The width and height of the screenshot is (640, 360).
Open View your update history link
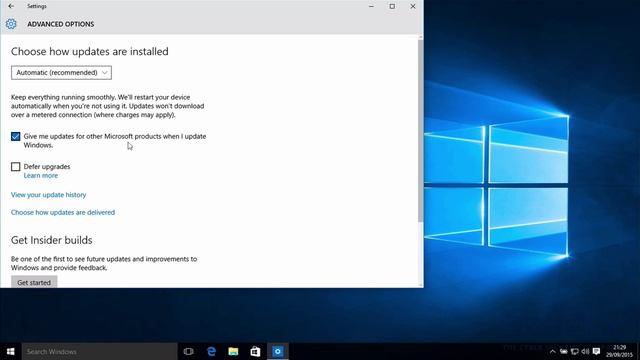pyautogui.click(x=49, y=195)
